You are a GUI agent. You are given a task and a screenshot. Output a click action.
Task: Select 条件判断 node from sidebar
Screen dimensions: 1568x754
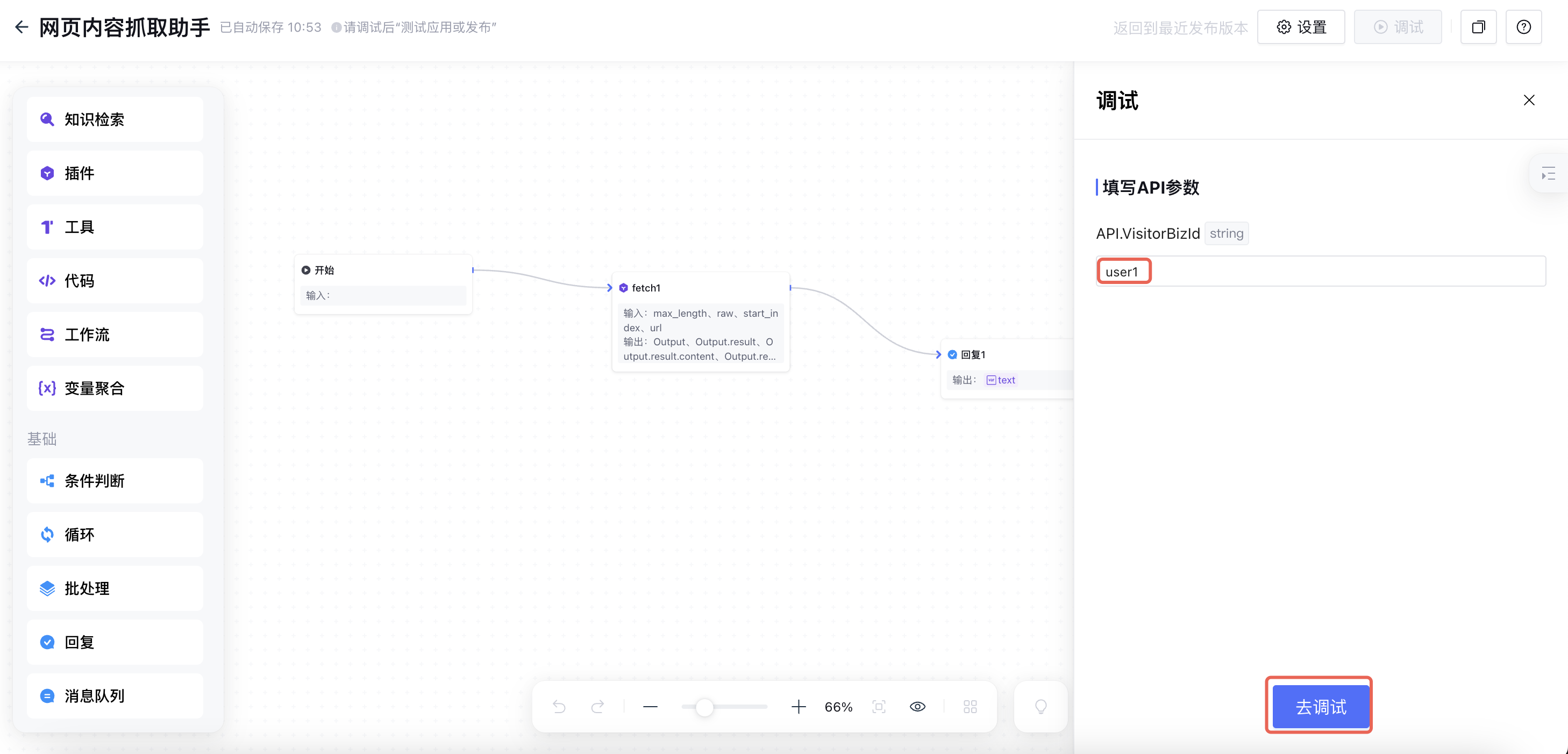pyautogui.click(x=115, y=481)
